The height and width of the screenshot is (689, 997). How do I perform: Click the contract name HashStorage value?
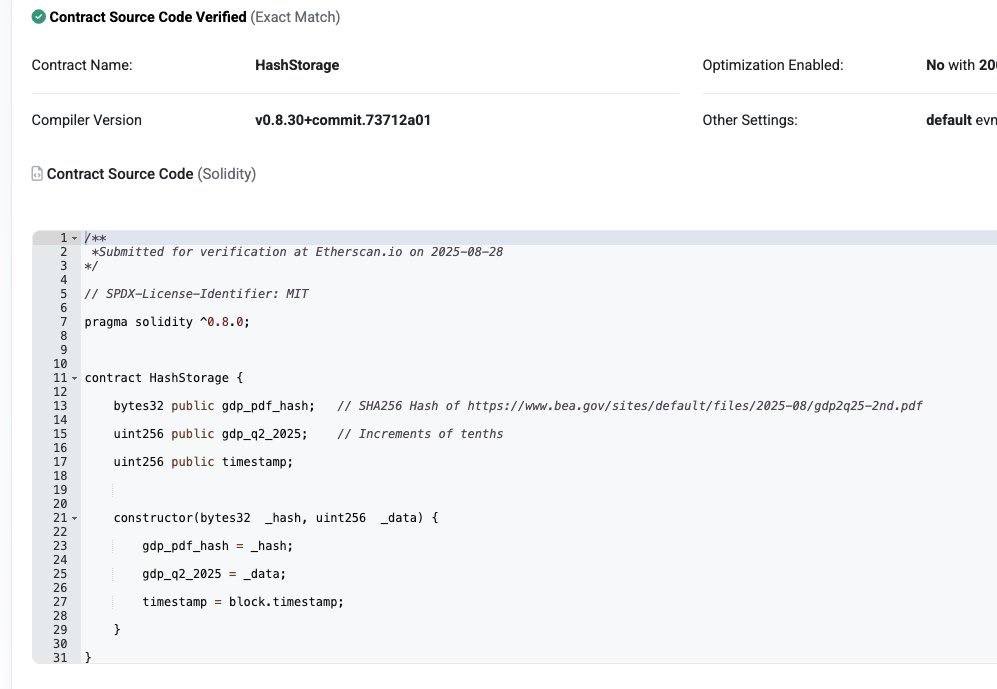click(297, 65)
